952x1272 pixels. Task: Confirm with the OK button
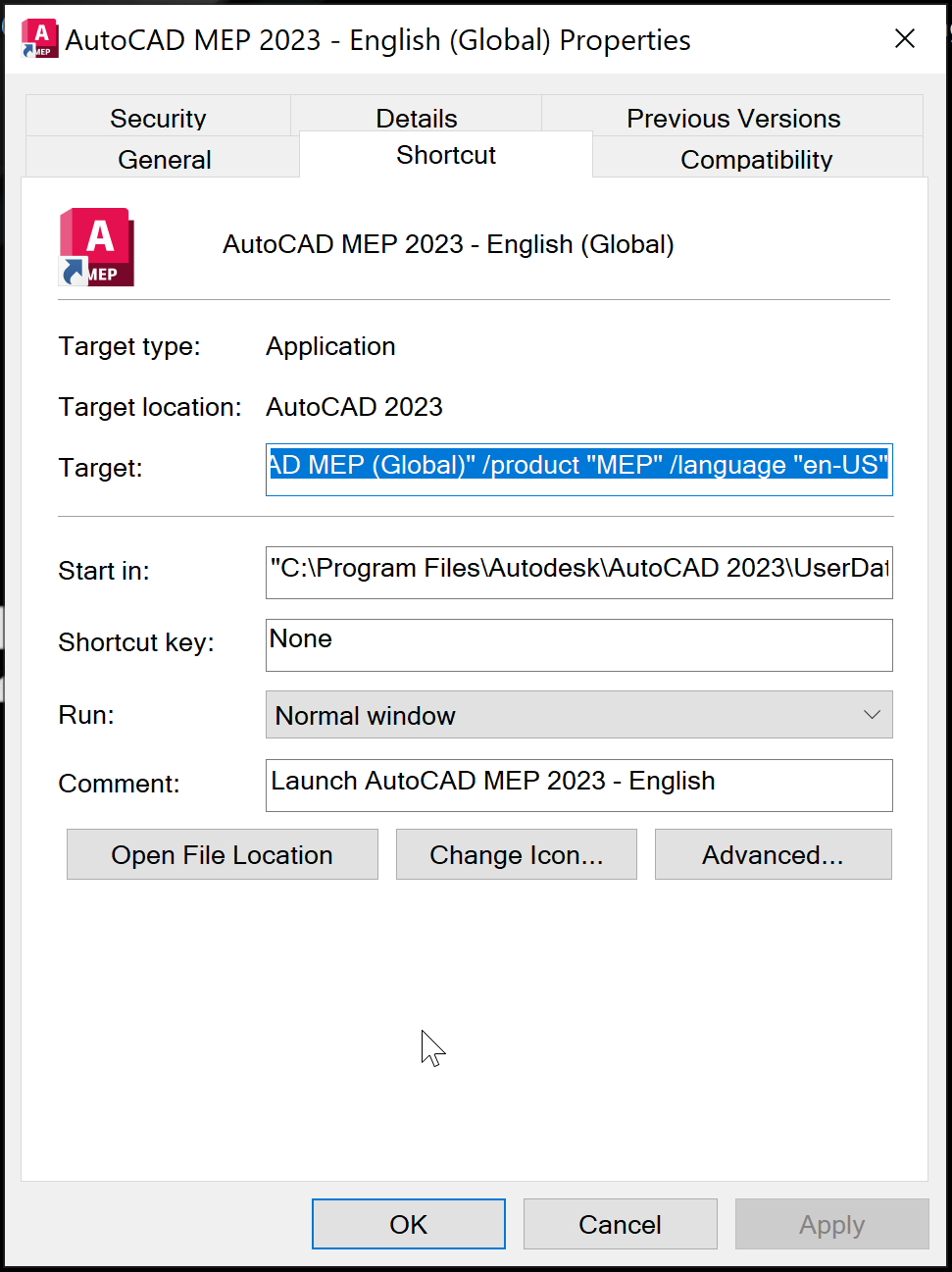point(409,1224)
